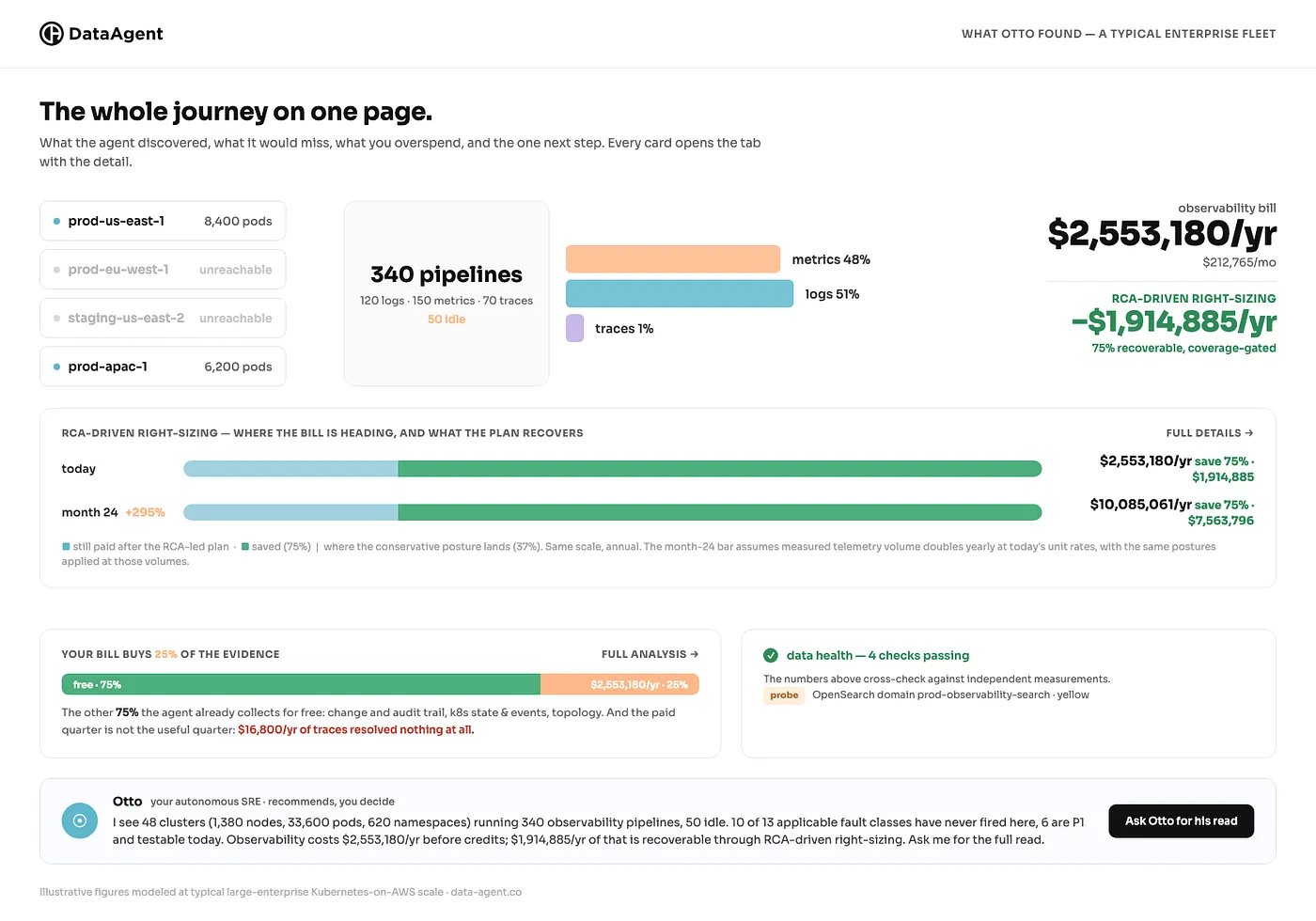Open FULL ANALYSIS arrow link
Image resolution: width=1316 pixels, height=921 pixels.
[x=650, y=654]
